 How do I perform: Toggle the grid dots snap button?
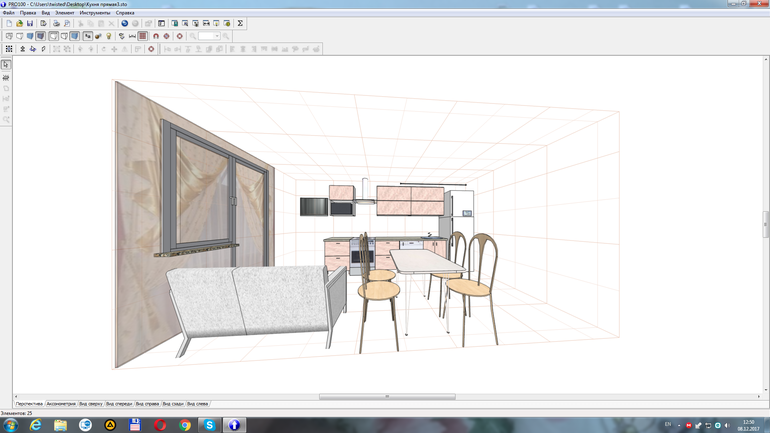9,49
